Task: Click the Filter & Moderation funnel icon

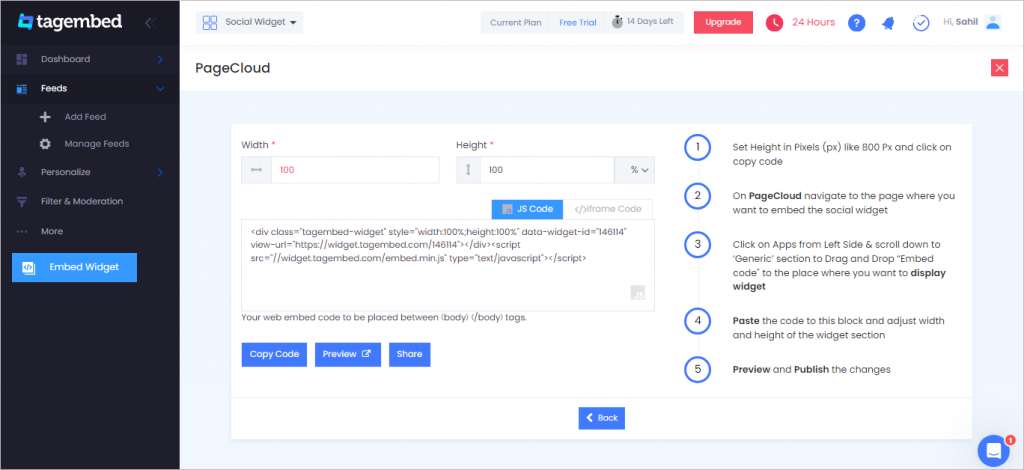Action: pyautogui.click(x=22, y=201)
